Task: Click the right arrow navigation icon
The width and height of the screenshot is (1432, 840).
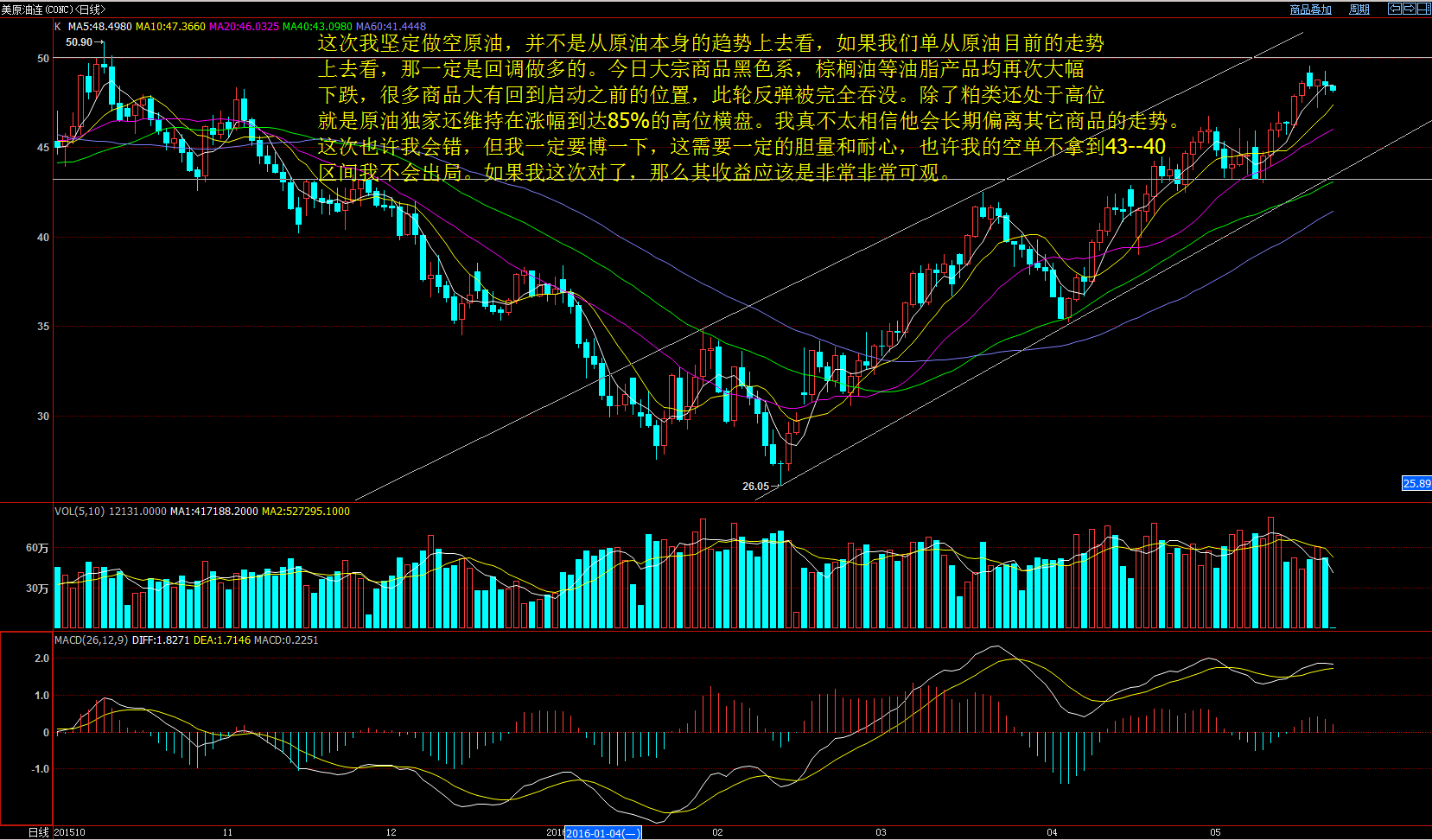Action: 1409,9
